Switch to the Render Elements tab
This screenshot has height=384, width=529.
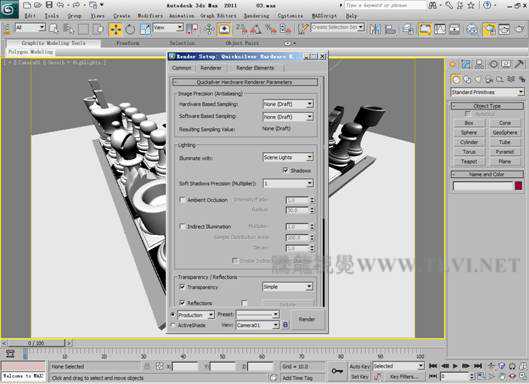[x=255, y=68]
